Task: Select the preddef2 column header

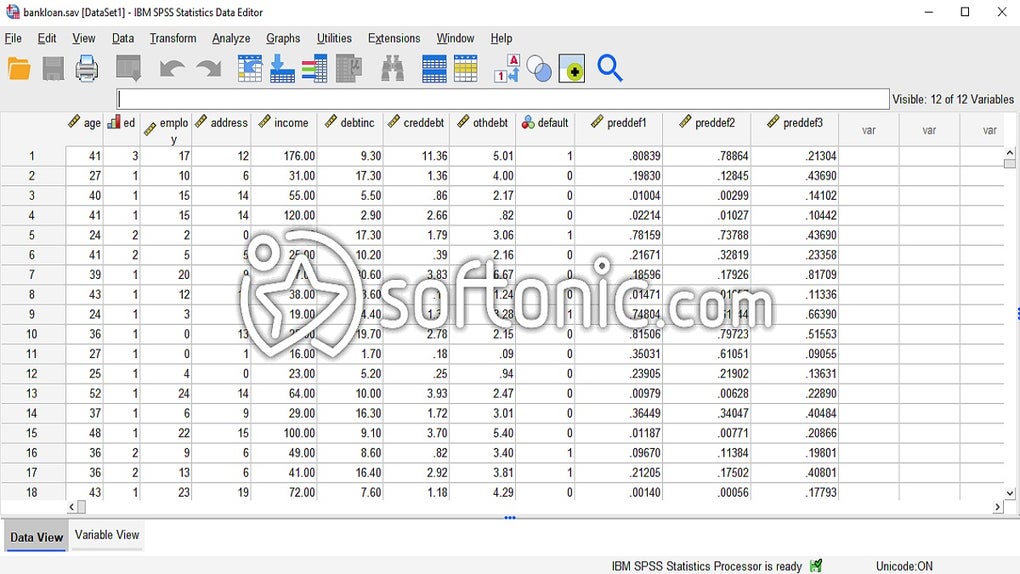Action: click(x=706, y=130)
